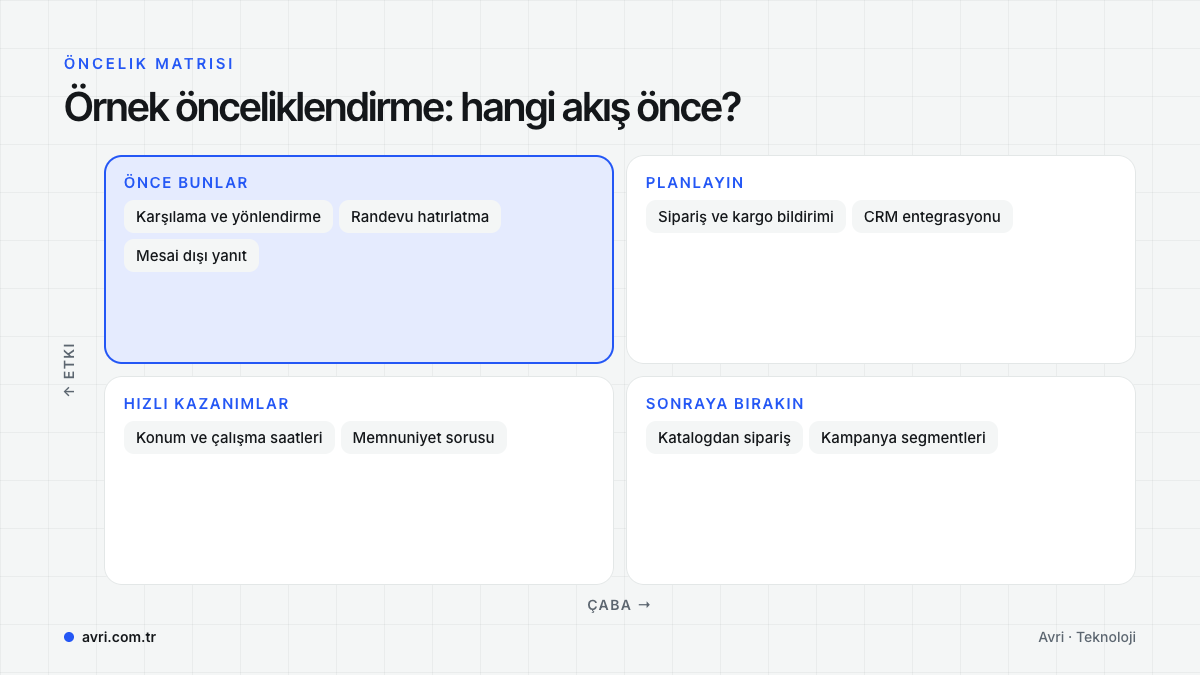Select the Konum ve çalışma saatleri chip

click(x=229, y=438)
